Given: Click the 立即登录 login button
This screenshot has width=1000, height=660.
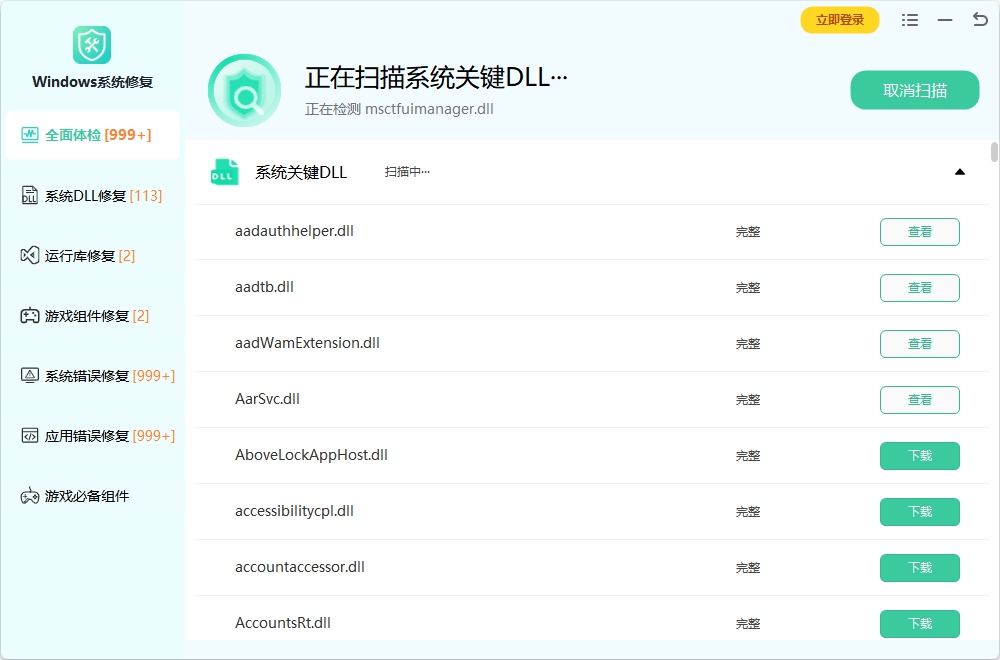Looking at the screenshot, I should (839, 20).
